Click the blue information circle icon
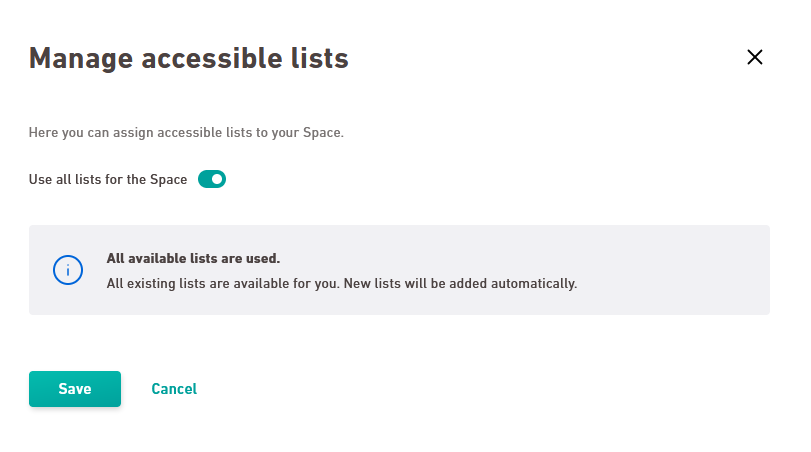 [x=68, y=270]
